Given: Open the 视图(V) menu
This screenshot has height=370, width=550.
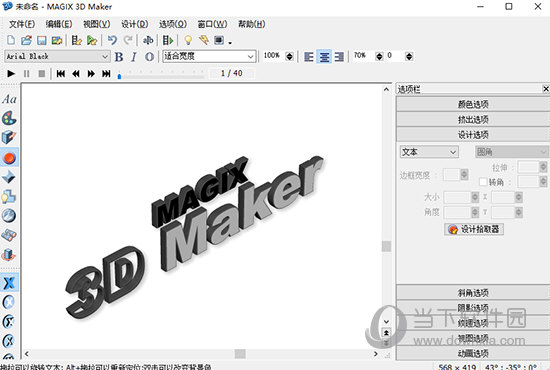Looking at the screenshot, I should pyautogui.click(x=96, y=24).
